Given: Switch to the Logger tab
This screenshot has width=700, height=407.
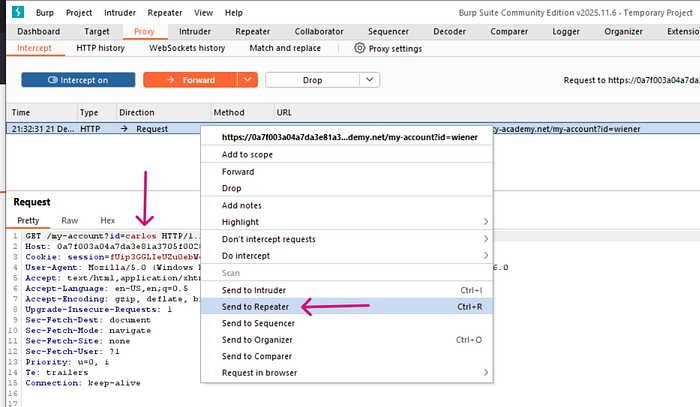Looking at the screenshot, I should tap(566, 32).
